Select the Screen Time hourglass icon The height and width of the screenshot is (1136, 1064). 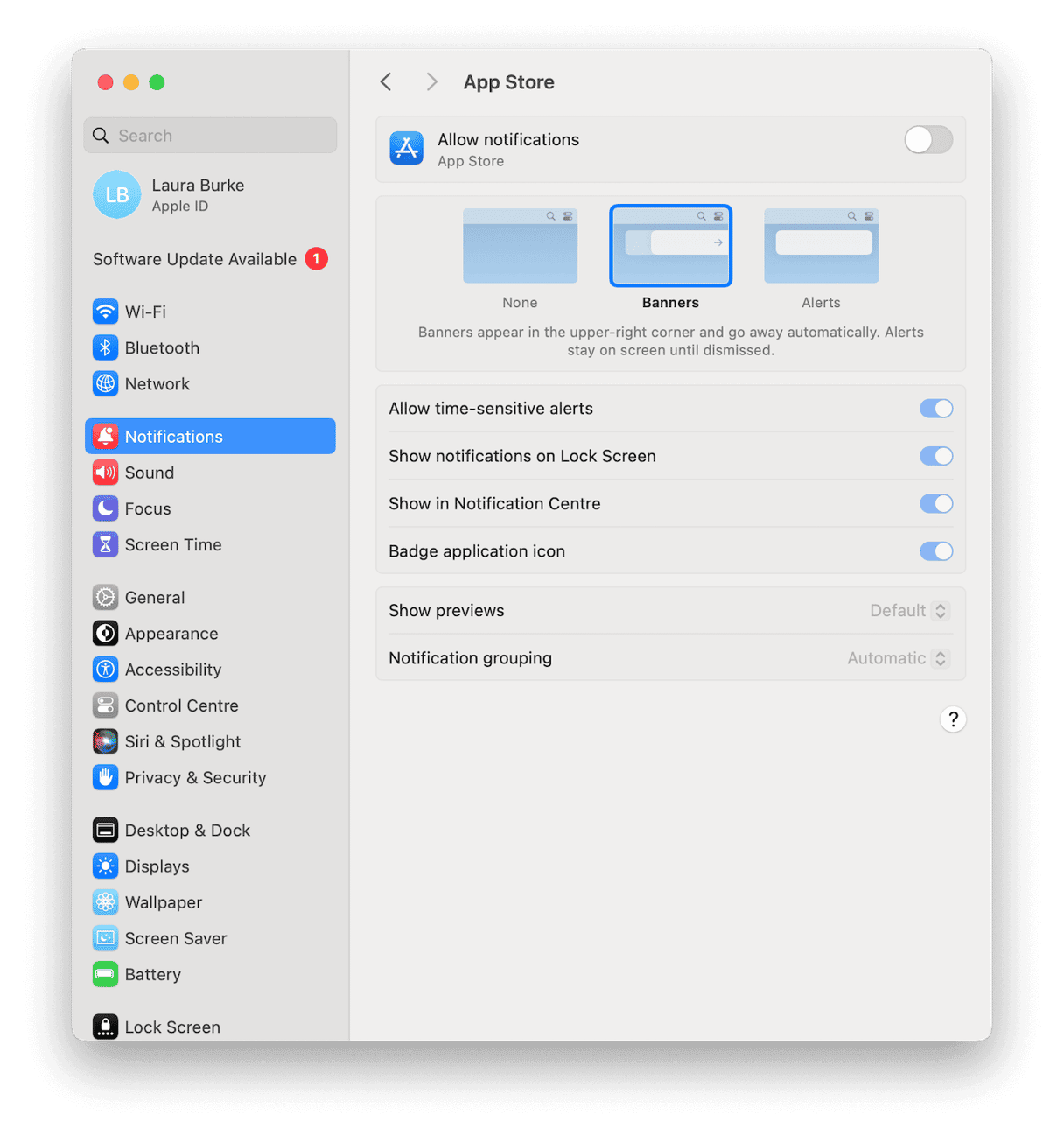point(105,543)
